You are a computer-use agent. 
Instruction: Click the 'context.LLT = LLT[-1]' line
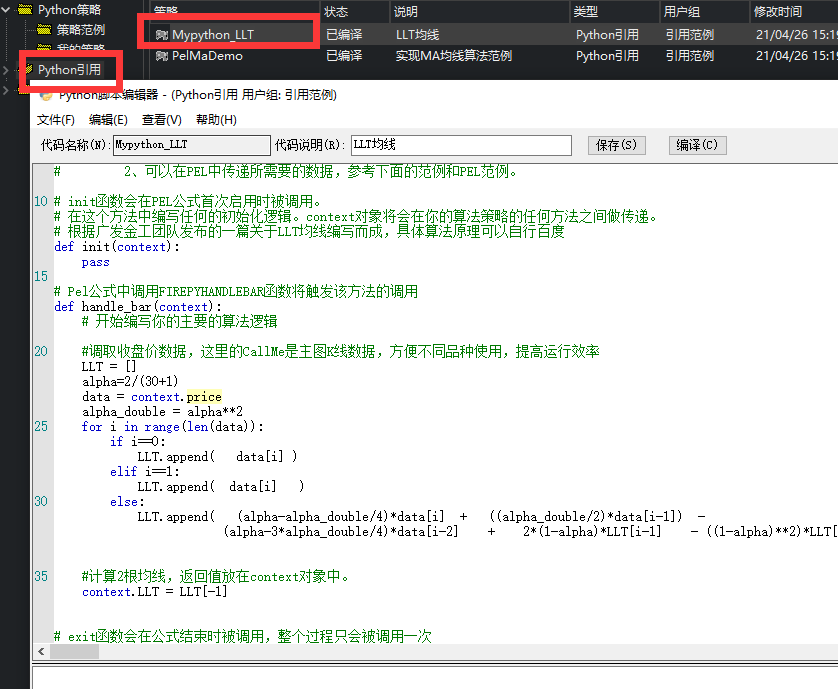[x=155, y=592]
